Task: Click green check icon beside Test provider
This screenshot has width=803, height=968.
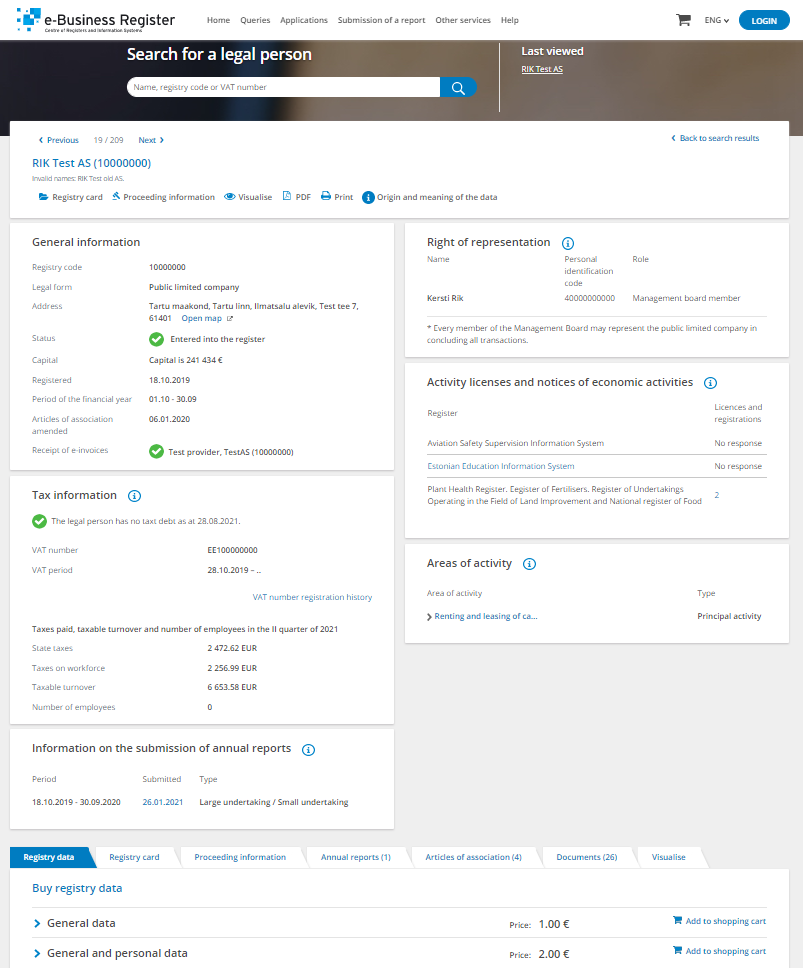Action: 157,451
